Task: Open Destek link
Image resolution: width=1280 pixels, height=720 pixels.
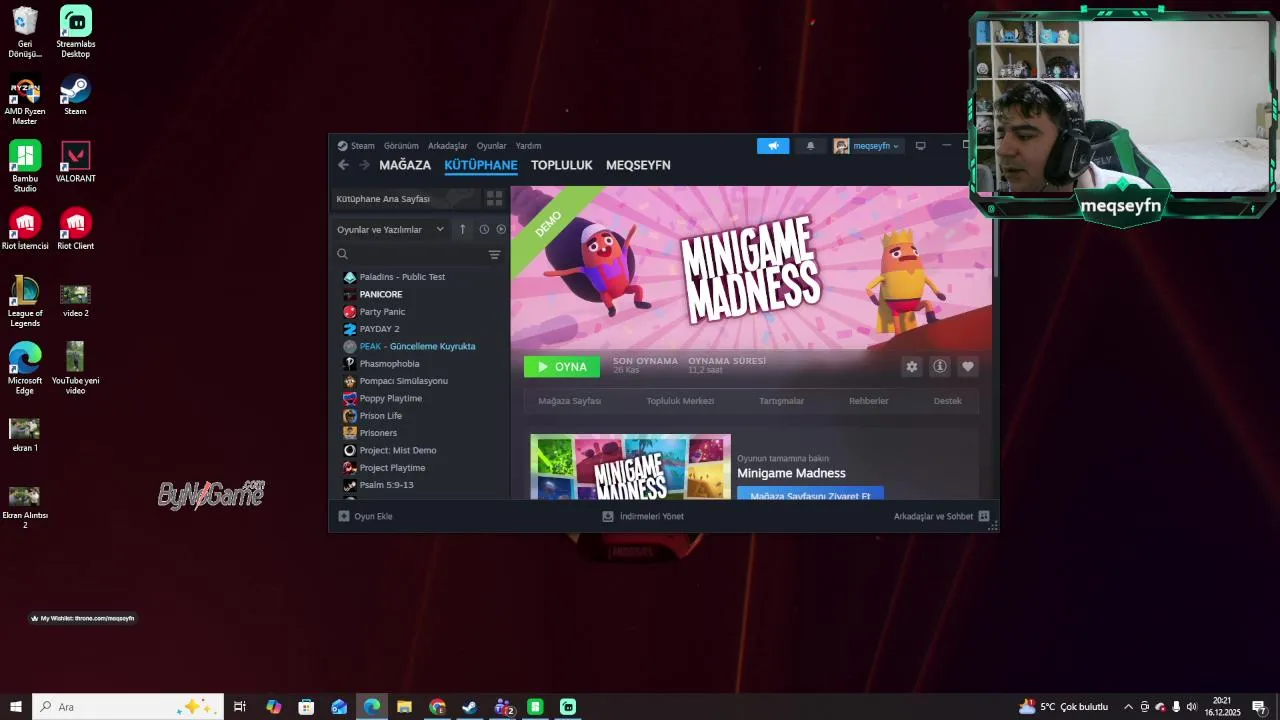Action: pos(948,401)
